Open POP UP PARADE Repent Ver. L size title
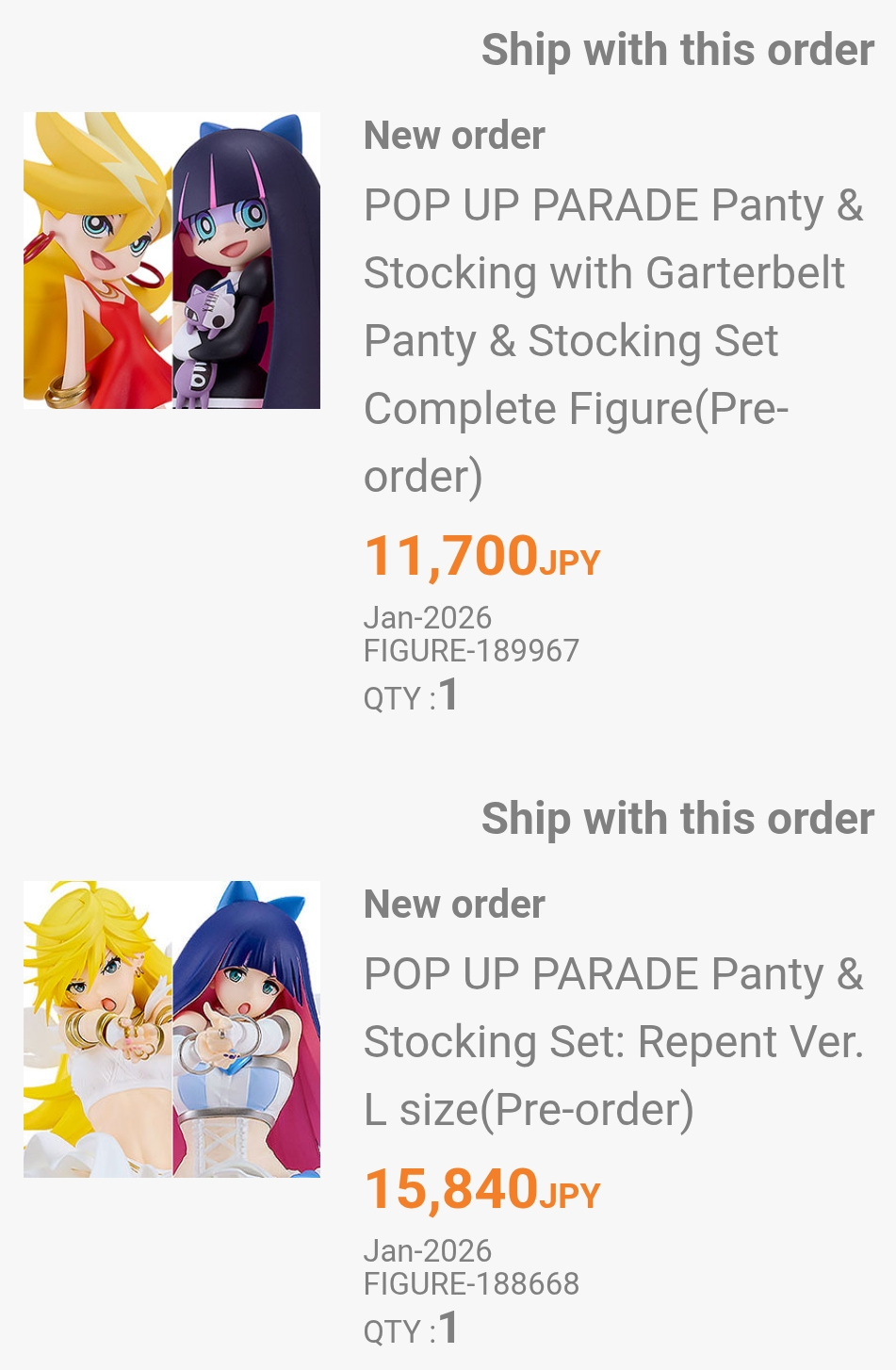 (614, 1041)
